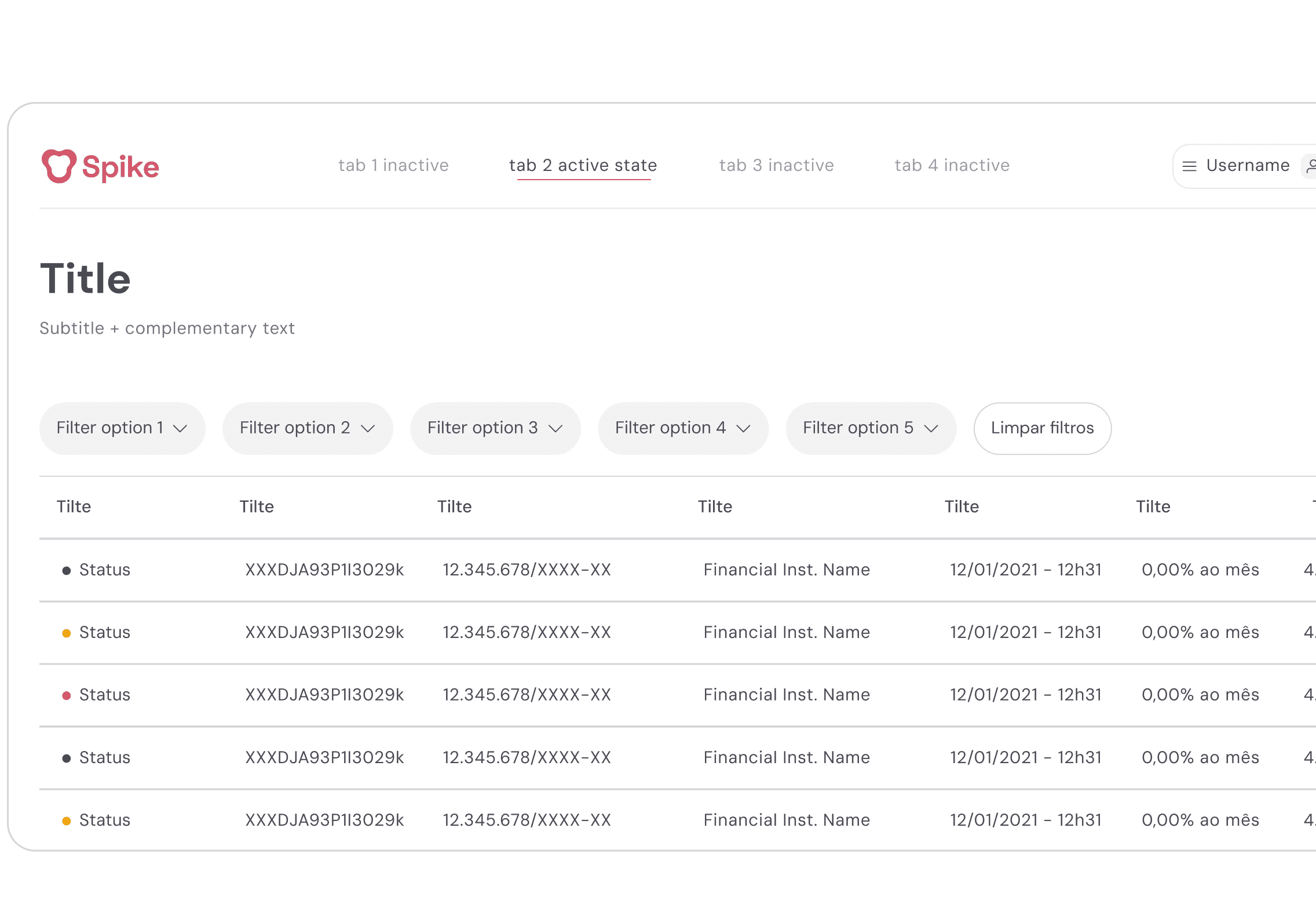The image size is (1316, 897).
Task: Switch to tab 1 inactive
Action: [x=393, y=165]
